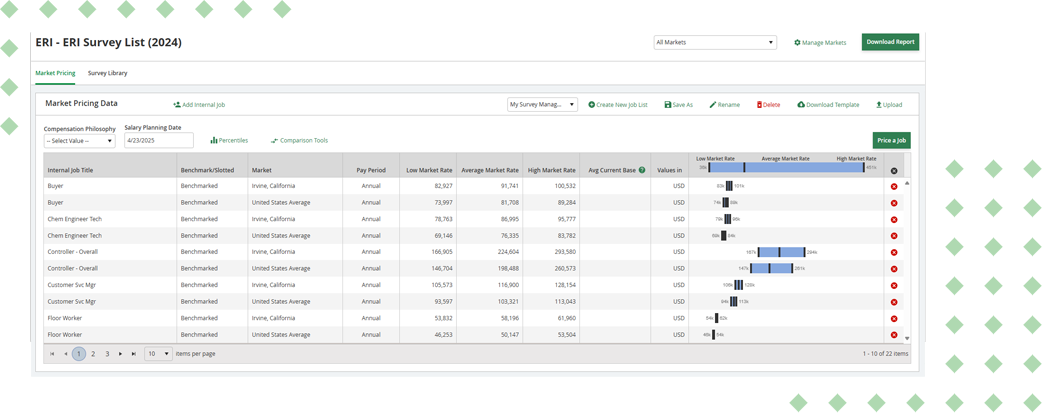Click the '1 - 10 of 22 items' text
Image resolution: width=1044 pixels, height=417 pixels.
coord(885,354)
